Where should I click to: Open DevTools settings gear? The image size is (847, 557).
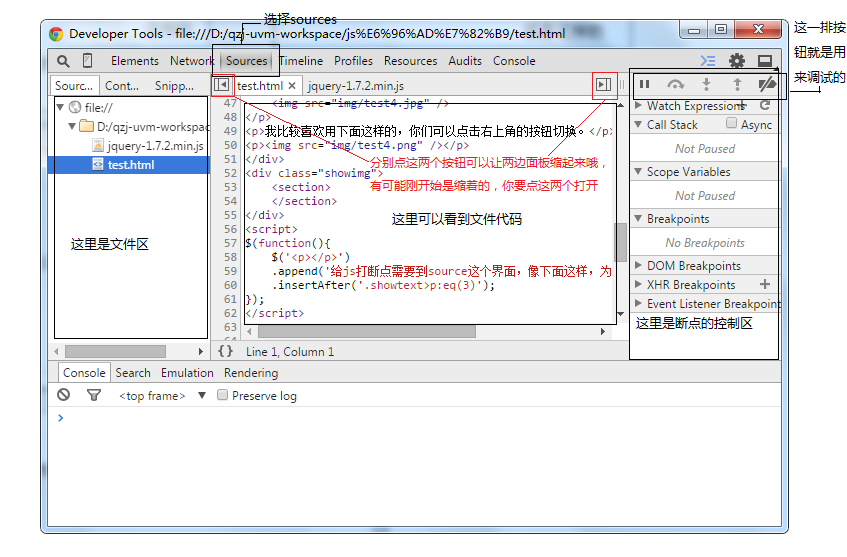coord(737,61)
